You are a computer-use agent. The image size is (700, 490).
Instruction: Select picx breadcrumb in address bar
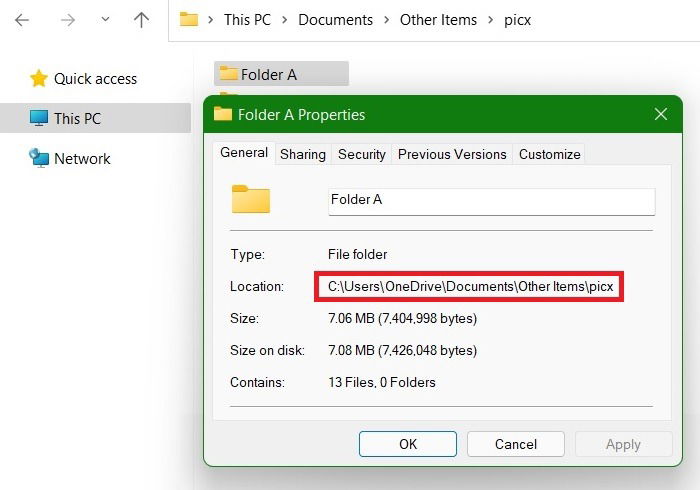(517, 20)
